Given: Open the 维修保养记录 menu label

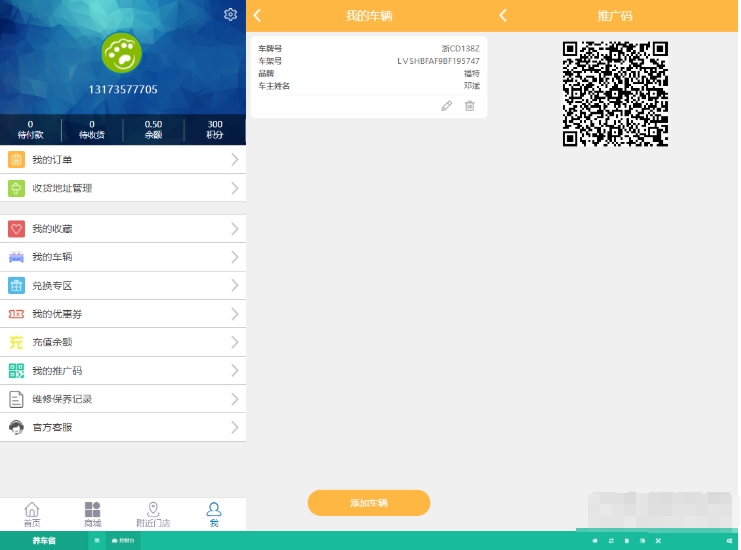Looking at the screenshot, I should pyautogui.click(x=62, y=399).
